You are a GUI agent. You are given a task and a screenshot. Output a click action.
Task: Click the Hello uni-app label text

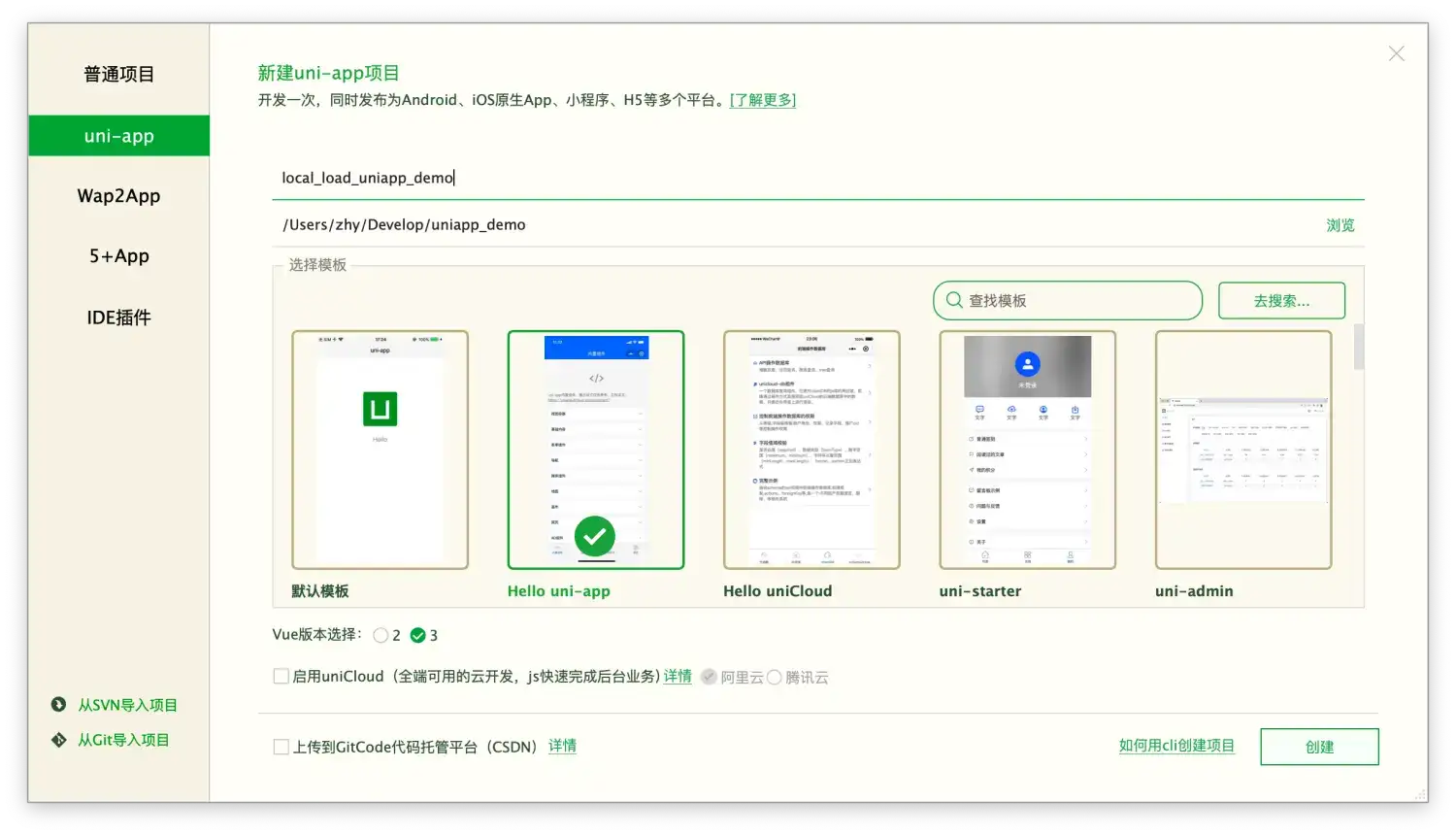[x=559, y=591]
